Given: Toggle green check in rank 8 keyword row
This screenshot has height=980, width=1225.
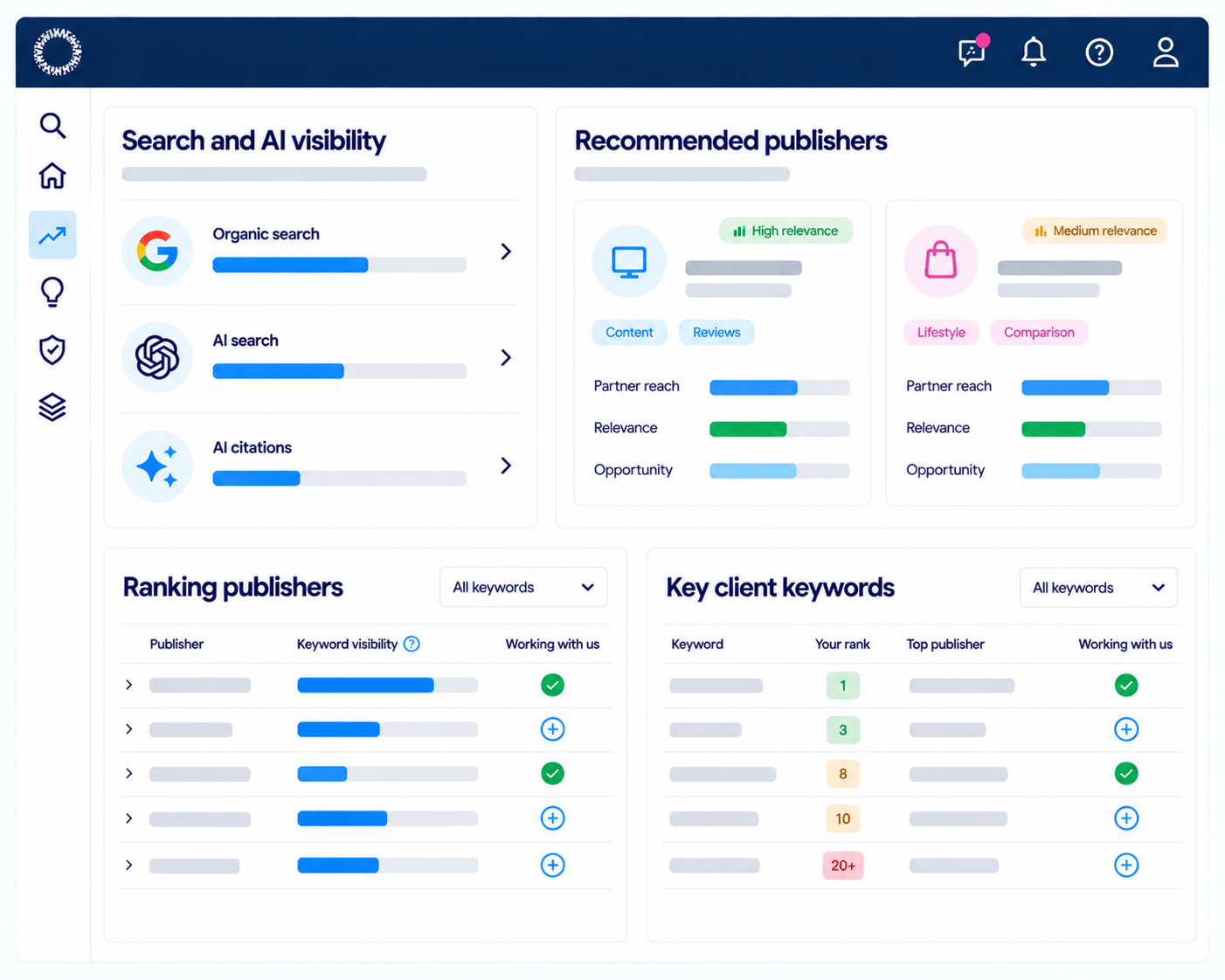Looking at the screenshot, I should [x=1126, y=773].
